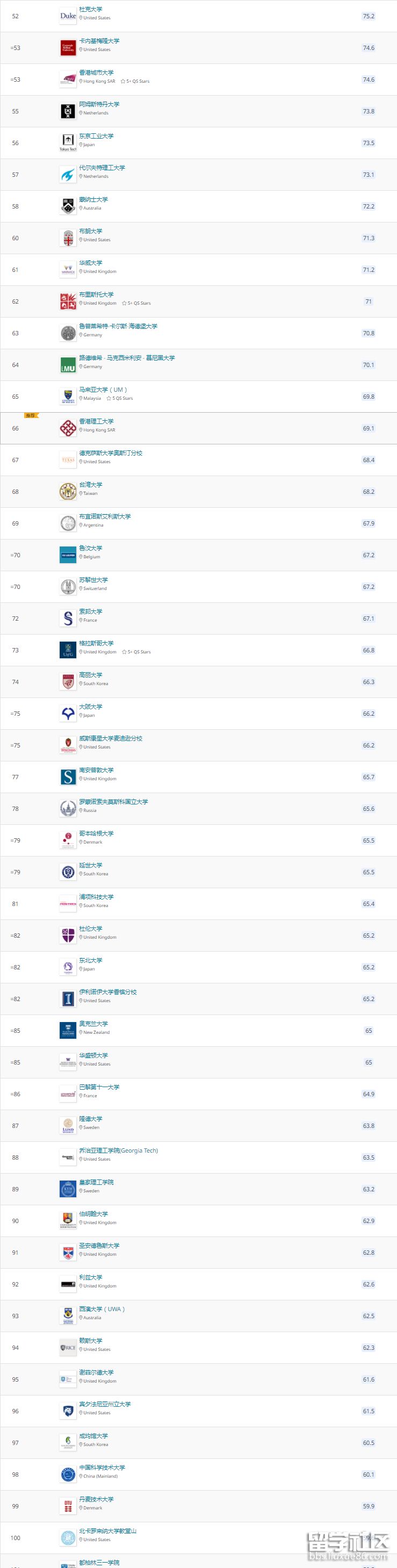
Task: Select the KTH Royal Institute logo
Action: coord(68,1189)
